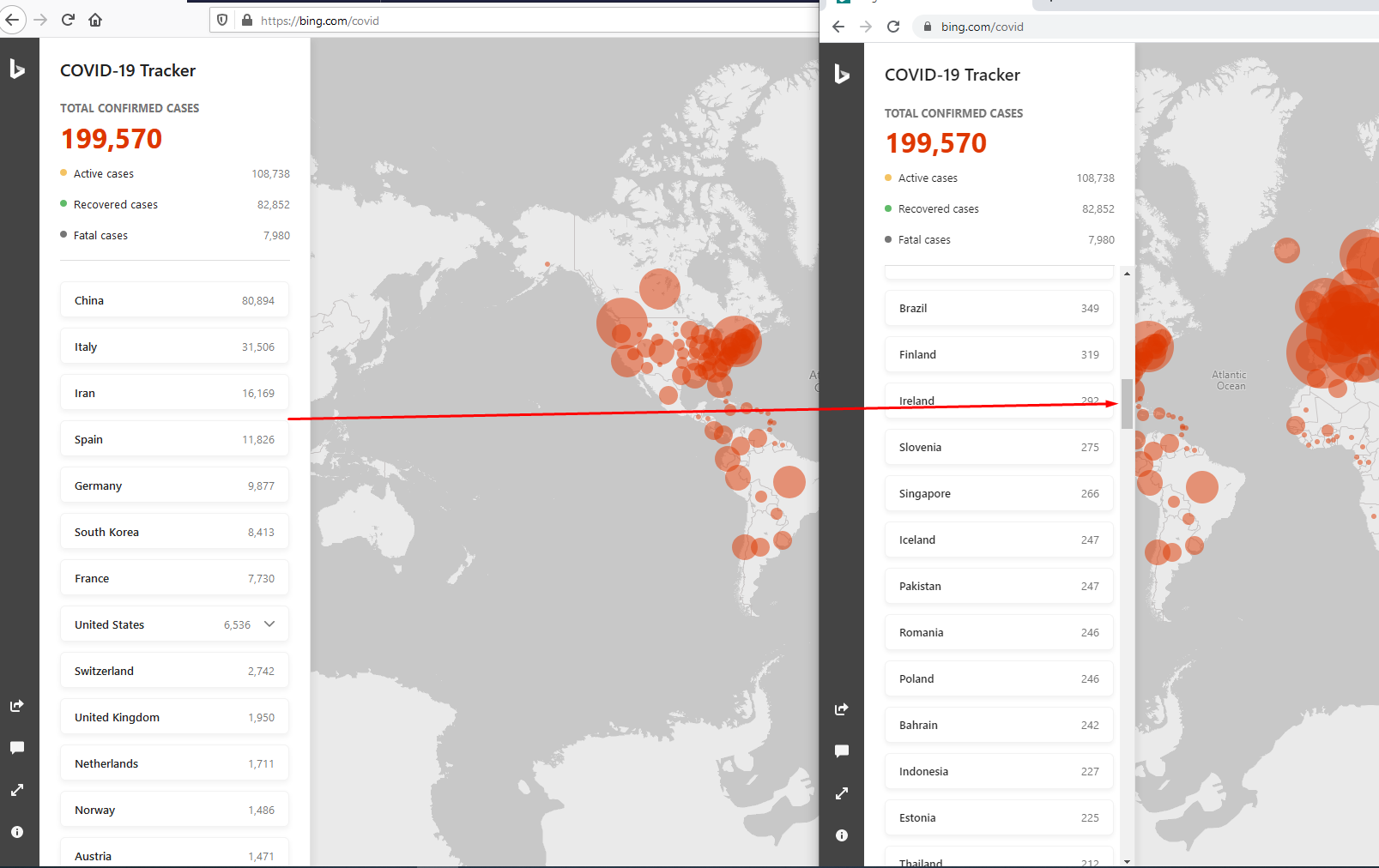Reload the page in the Chrome window

[893, 27]
